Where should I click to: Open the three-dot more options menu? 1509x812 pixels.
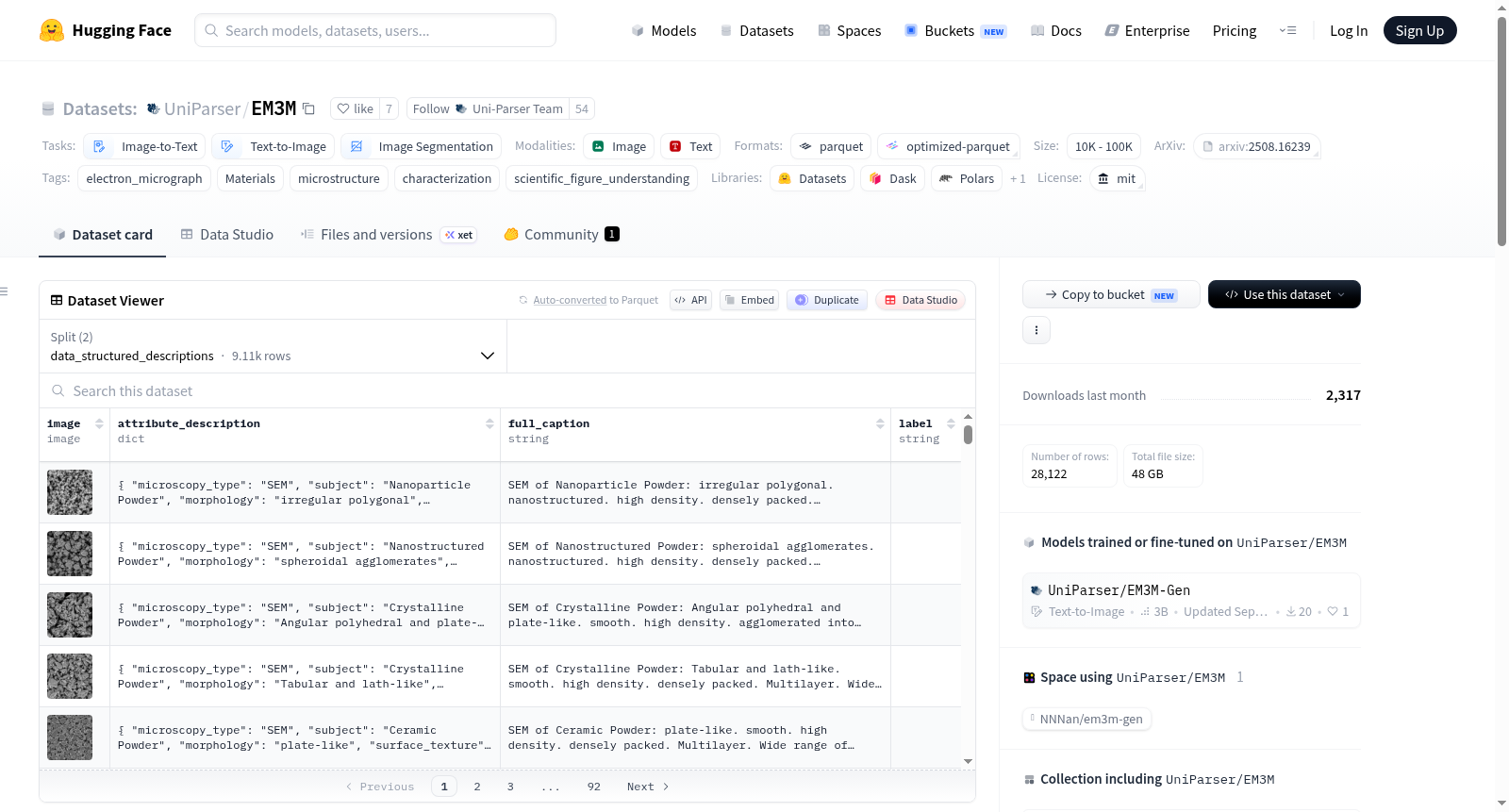tap(1036, 330)
